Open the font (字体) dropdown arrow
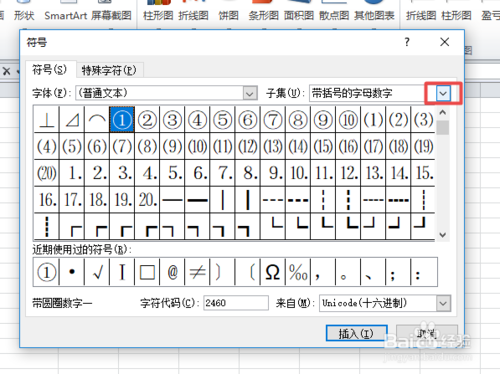The image size is (500, 374). coord(250,93)
